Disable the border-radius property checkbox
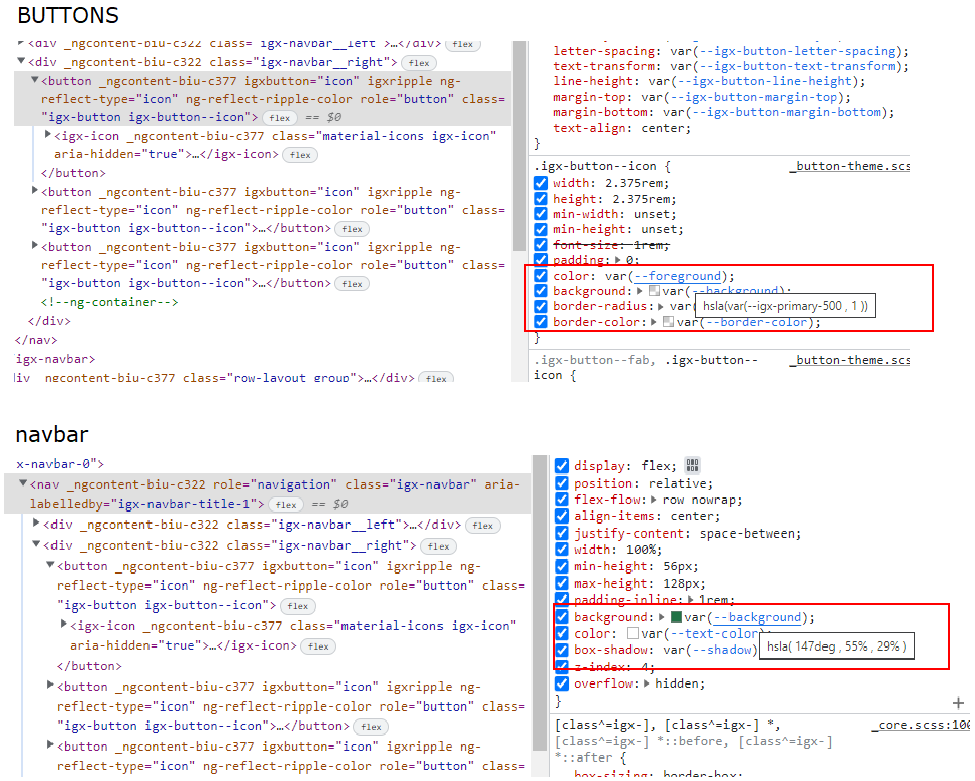The image size is (975, 781). coord(540,306)
